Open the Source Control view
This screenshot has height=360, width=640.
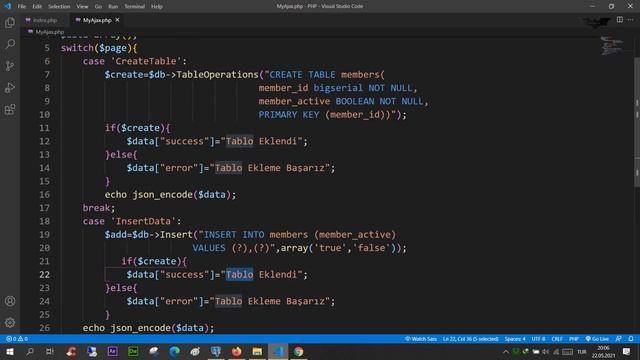(x=10, y=66)
